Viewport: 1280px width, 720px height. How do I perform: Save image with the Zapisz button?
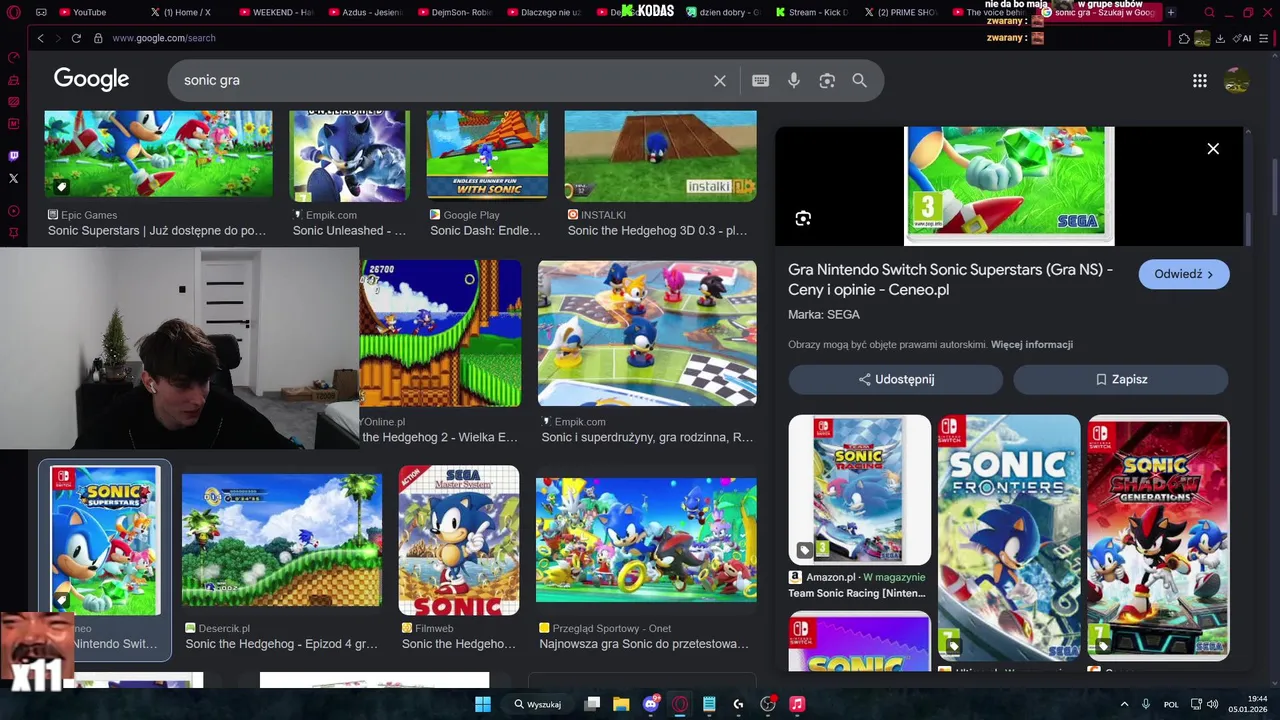pyautogui.click(x=1121, y=379)
